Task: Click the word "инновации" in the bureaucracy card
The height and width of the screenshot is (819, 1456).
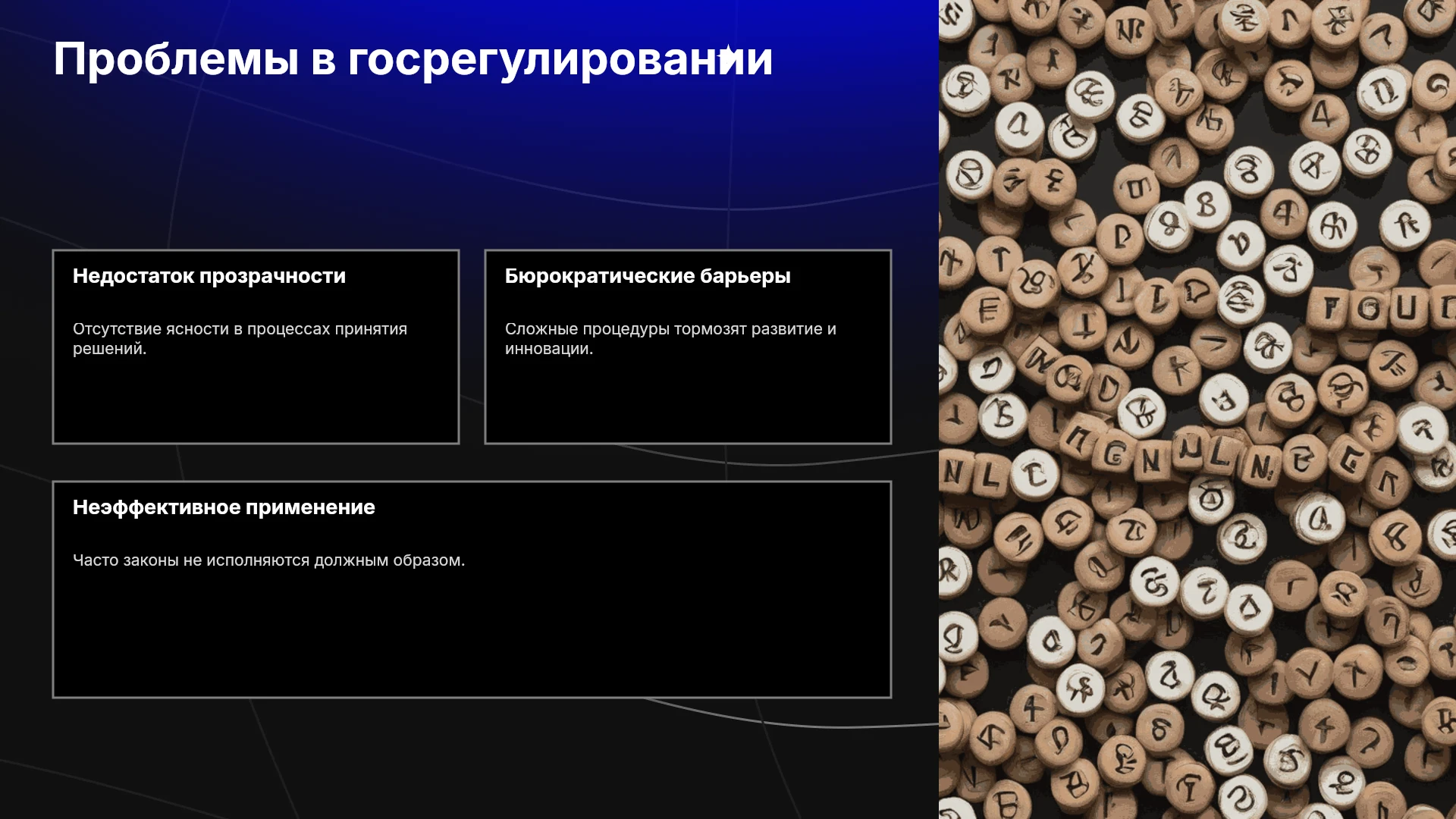Action: (547, 349)
